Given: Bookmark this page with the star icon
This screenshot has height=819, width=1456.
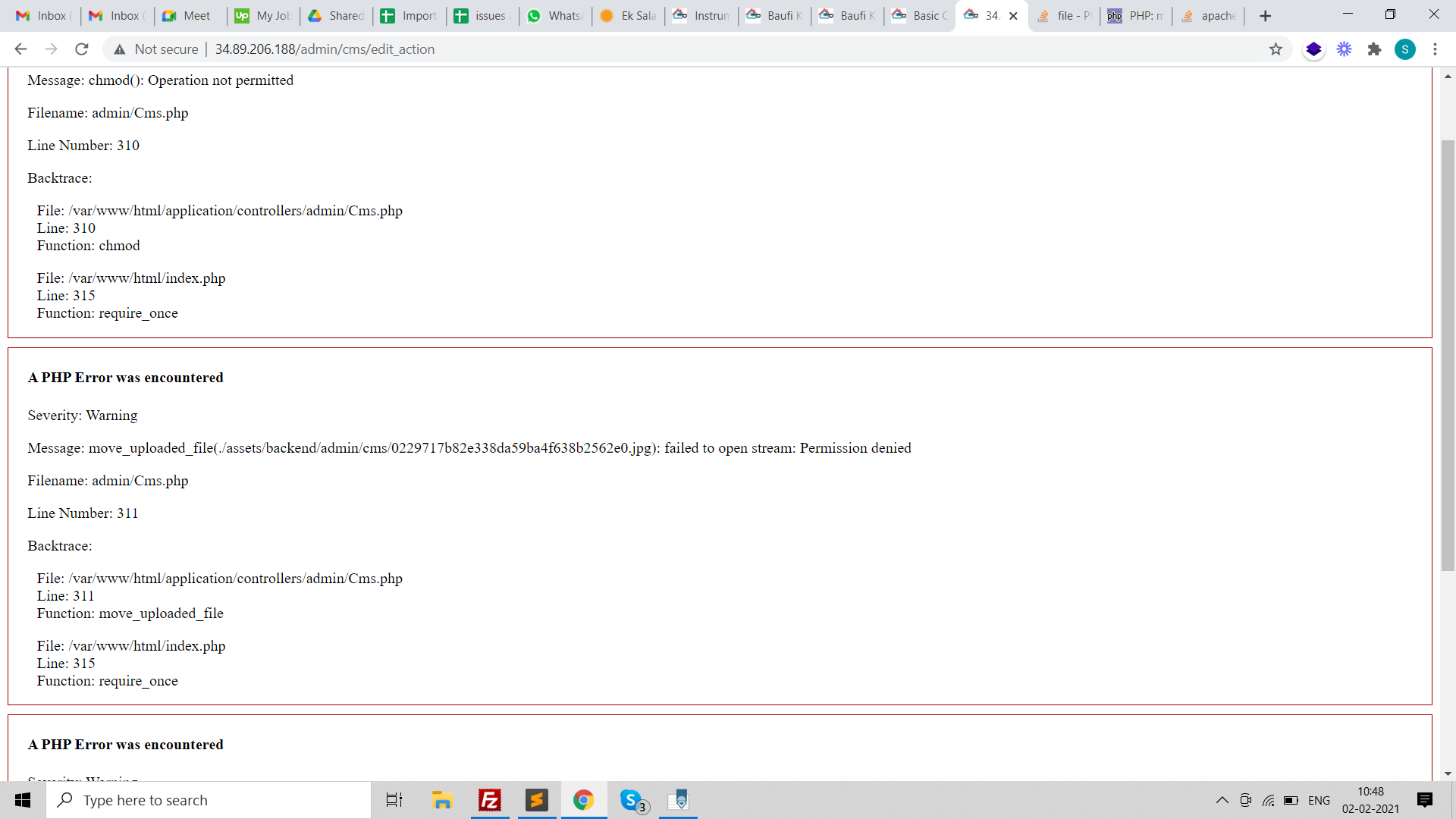Looking at the screenshot, I should [x=1276, y=49].
